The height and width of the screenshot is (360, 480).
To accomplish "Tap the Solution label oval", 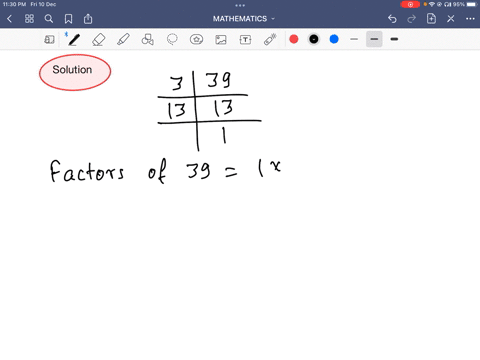I will [x=75, y=72].
